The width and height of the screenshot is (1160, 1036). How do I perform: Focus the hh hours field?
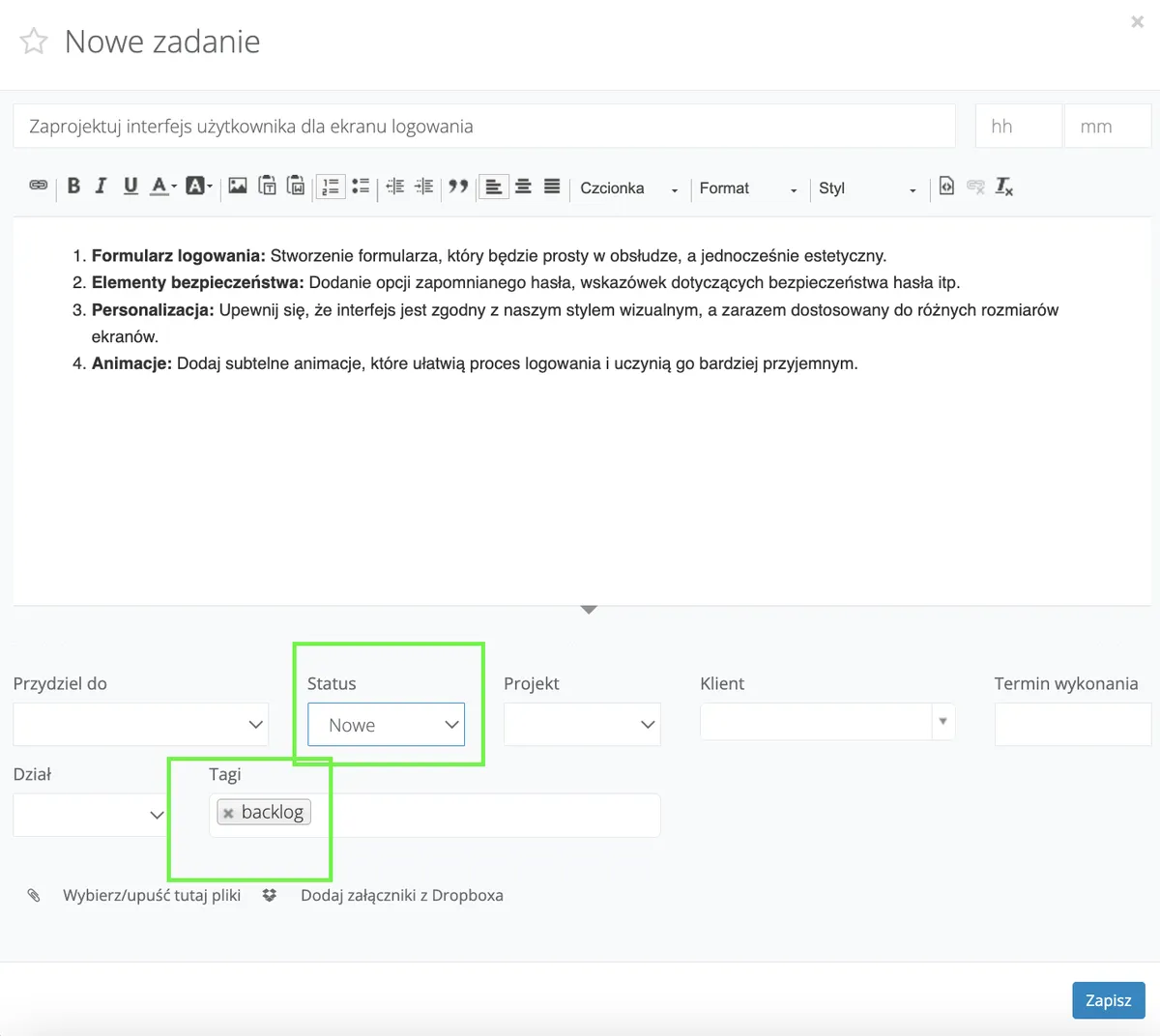coord(1019,127)
